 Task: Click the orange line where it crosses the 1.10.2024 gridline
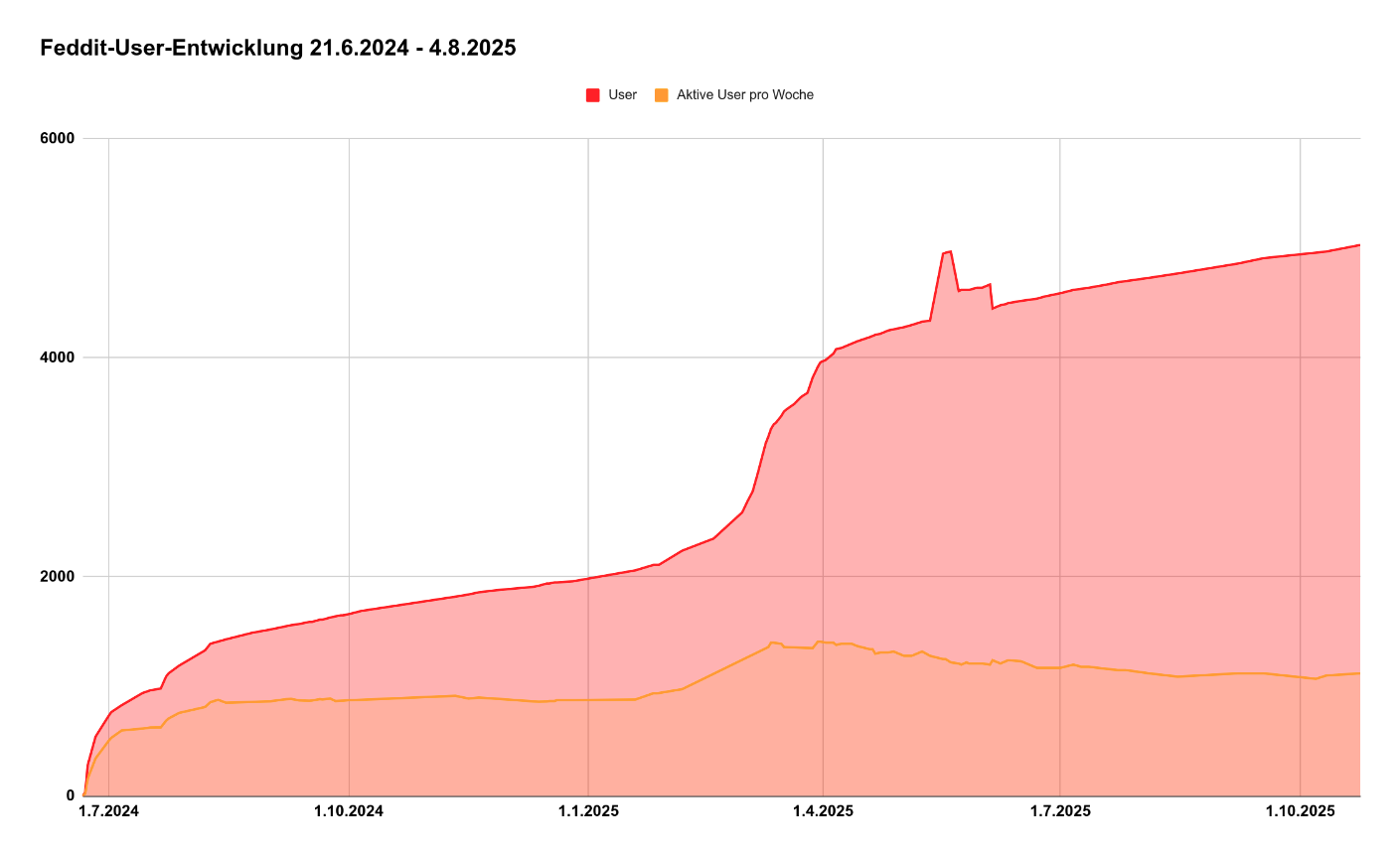pos(349,700)
